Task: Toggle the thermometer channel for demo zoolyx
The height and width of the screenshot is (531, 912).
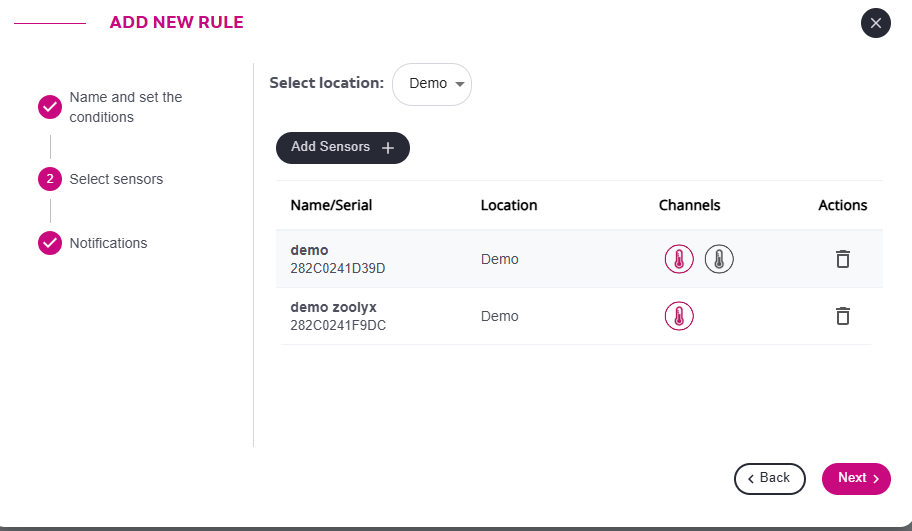Action: (x=679, y=317)
